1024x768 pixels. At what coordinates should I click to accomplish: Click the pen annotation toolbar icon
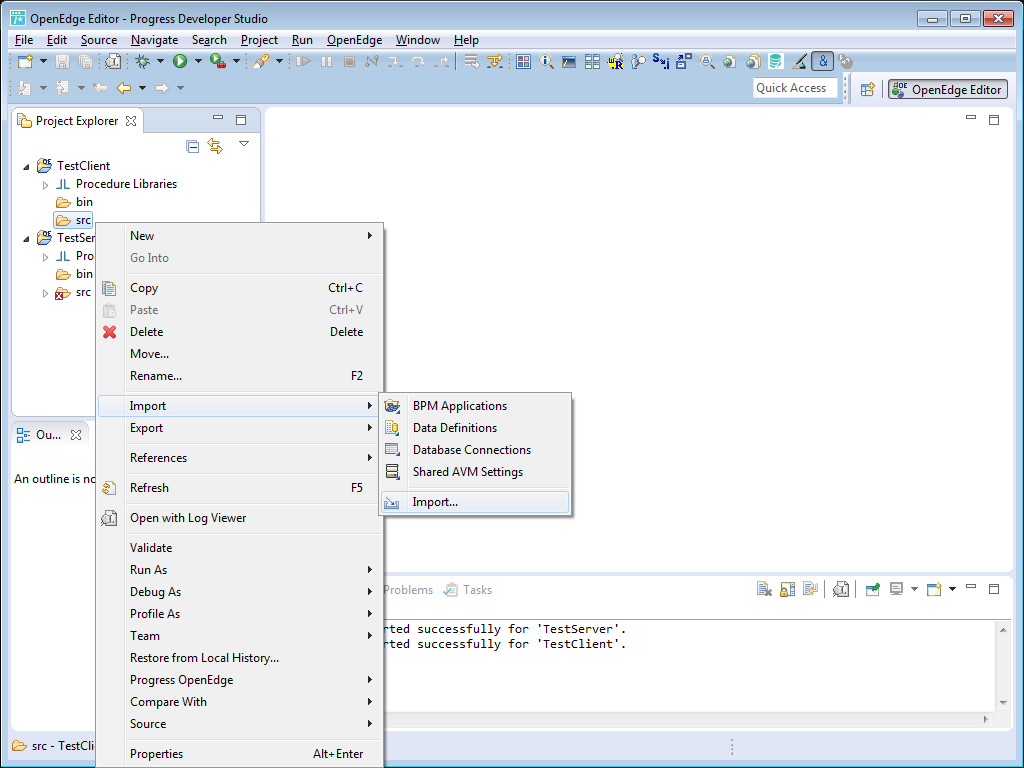[x=799, y=61]
